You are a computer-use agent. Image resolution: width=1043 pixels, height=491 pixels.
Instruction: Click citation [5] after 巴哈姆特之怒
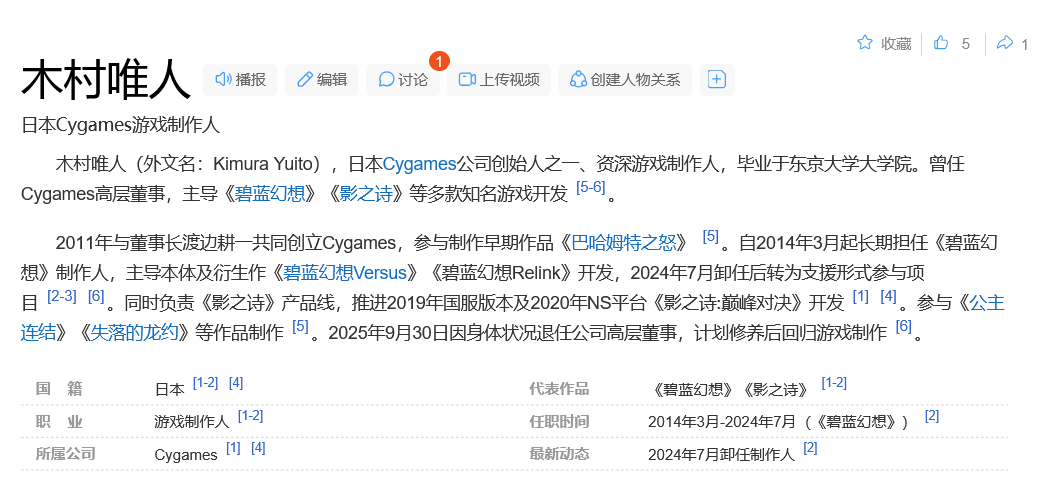point(711,236)
